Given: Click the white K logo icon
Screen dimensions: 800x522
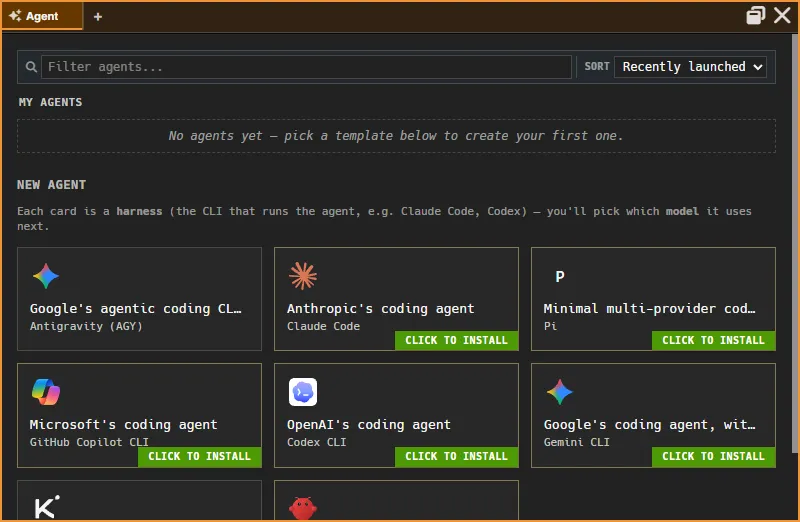Looking at the screenshot, I should coord(46,507).
